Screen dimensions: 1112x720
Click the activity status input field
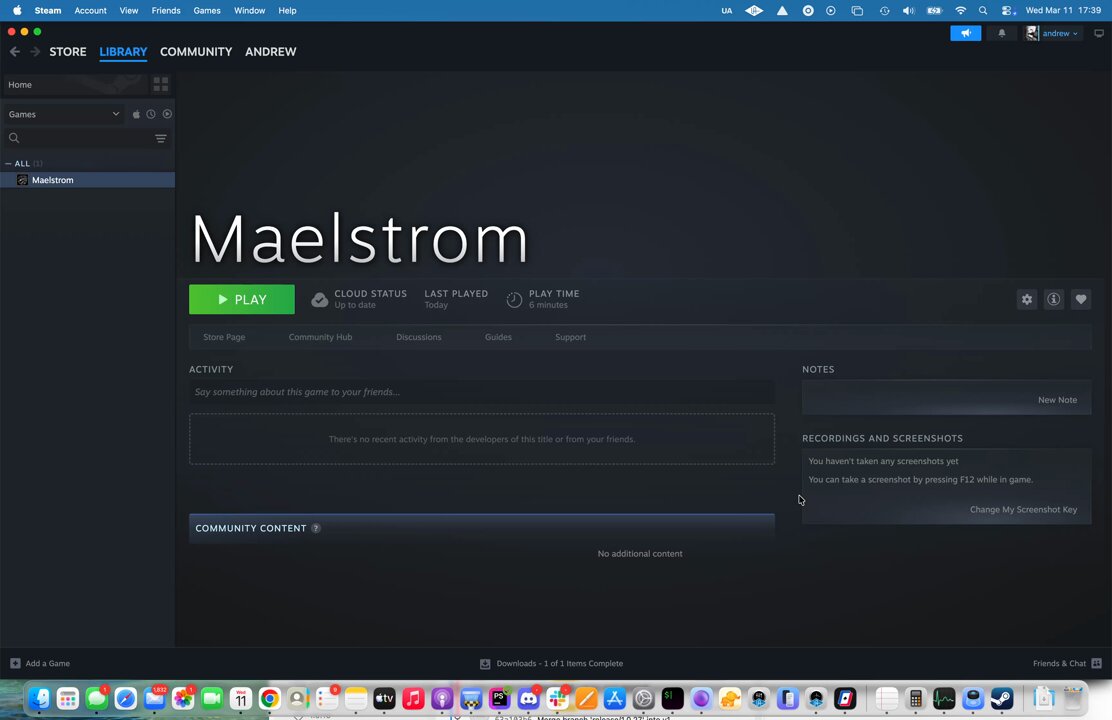[482, 392]
